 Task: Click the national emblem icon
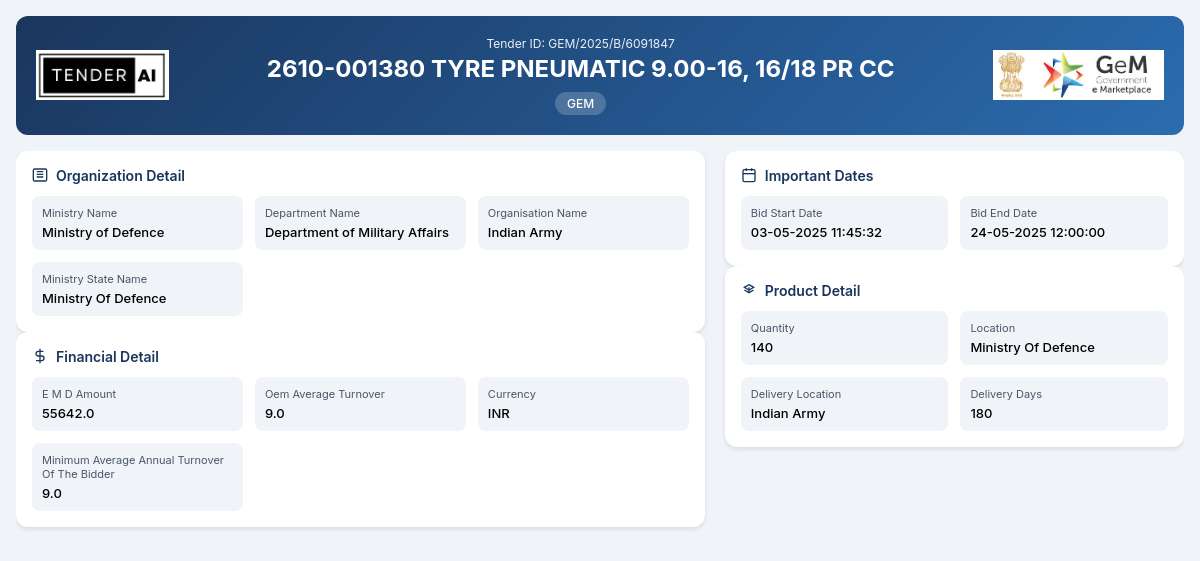pyautogui.click(x=1012, y=75)
